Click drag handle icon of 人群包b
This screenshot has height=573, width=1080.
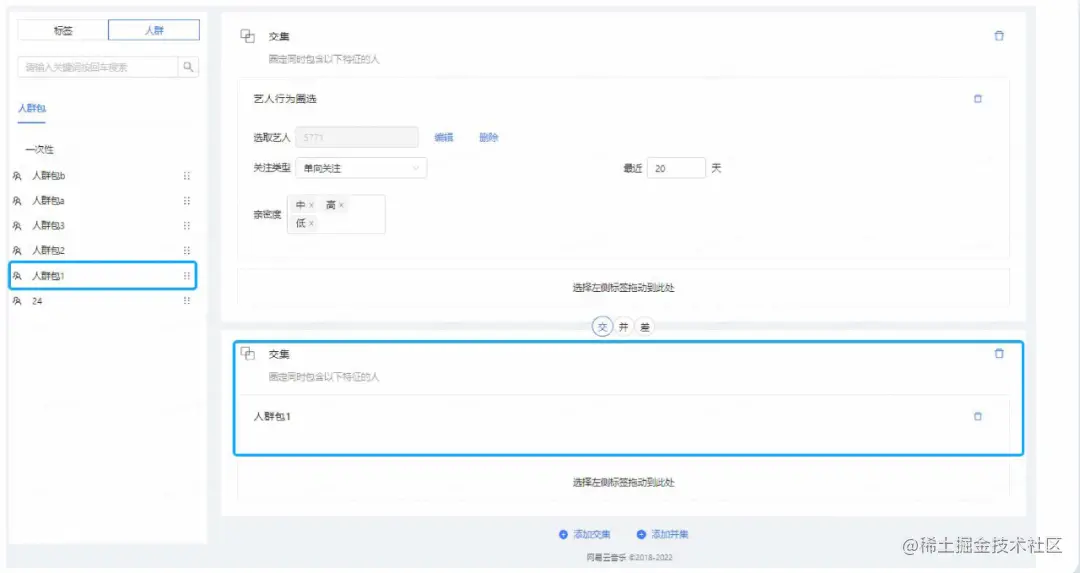pos(187,176)
